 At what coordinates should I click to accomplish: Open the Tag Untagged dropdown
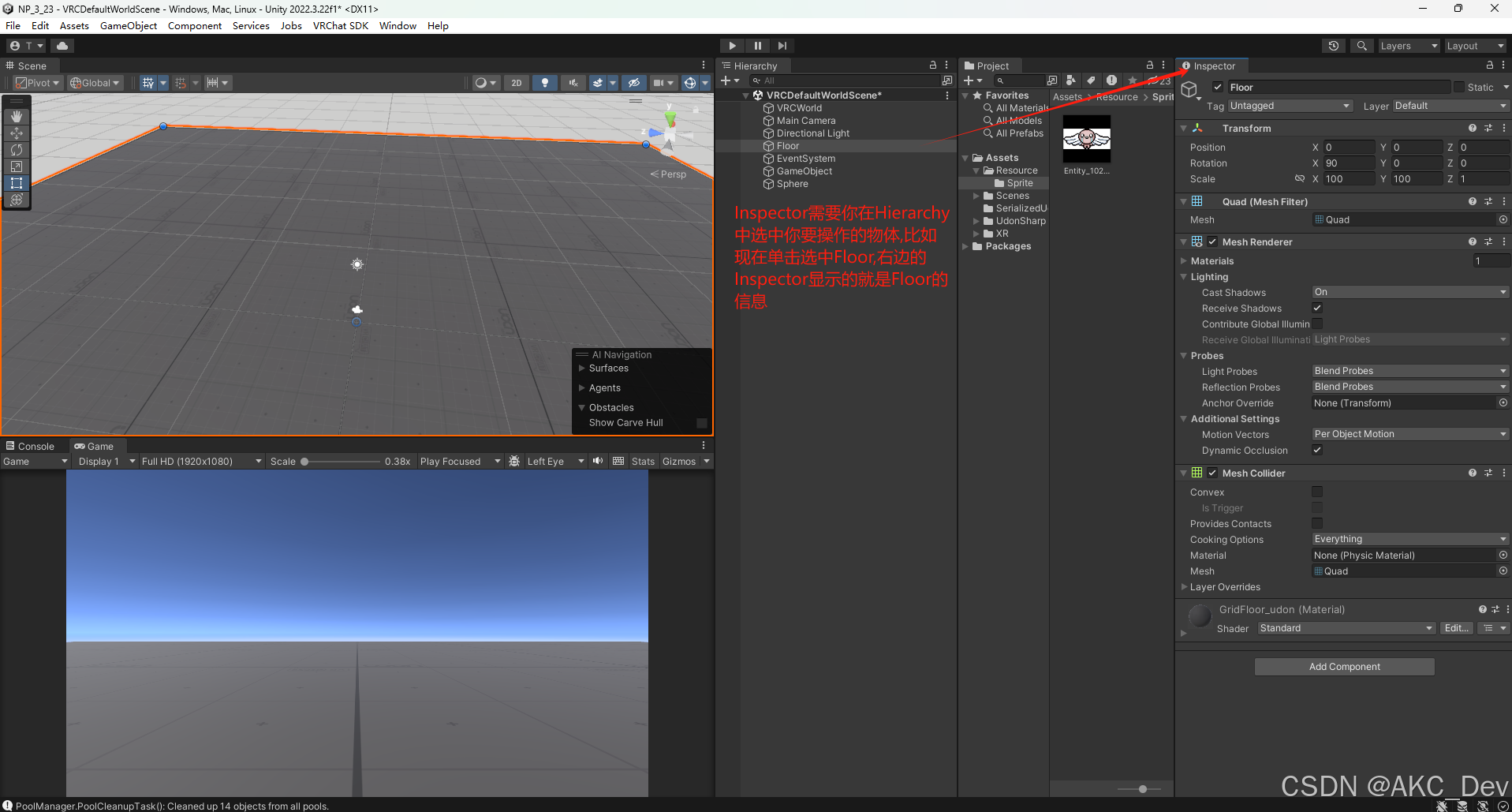1290,106
